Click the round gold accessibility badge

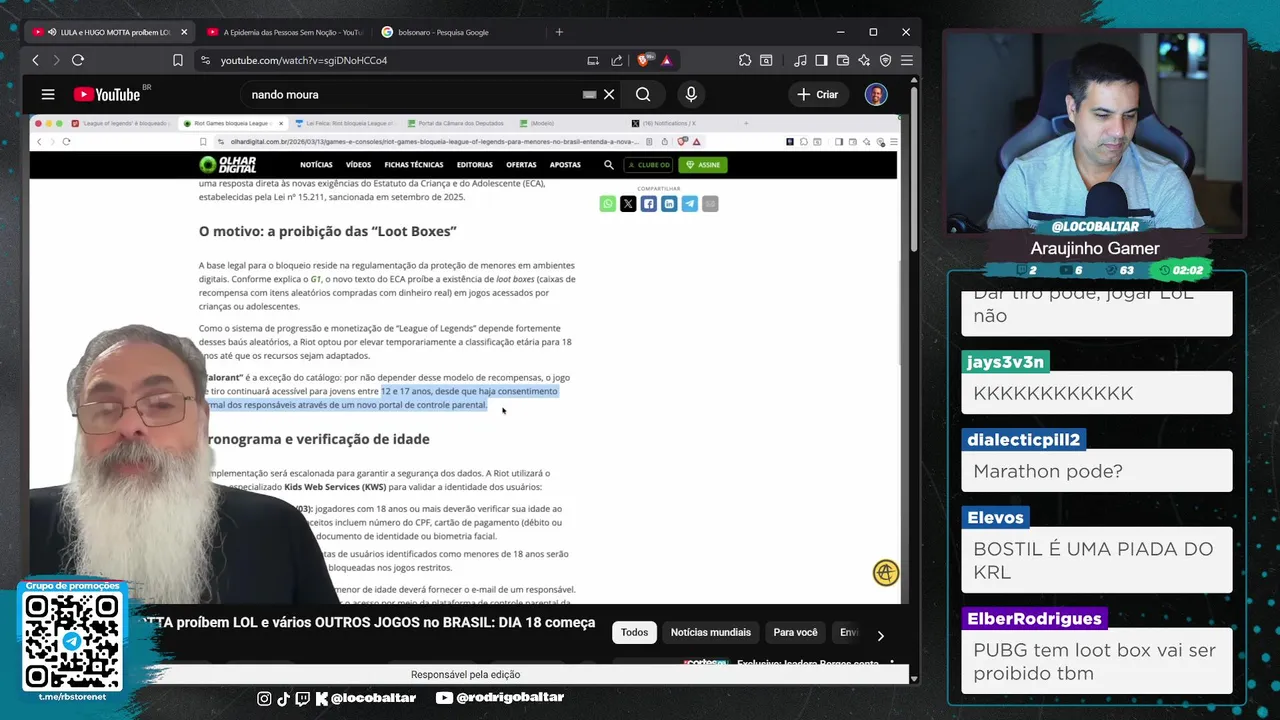pyautogui.click(x=885, y=573)
